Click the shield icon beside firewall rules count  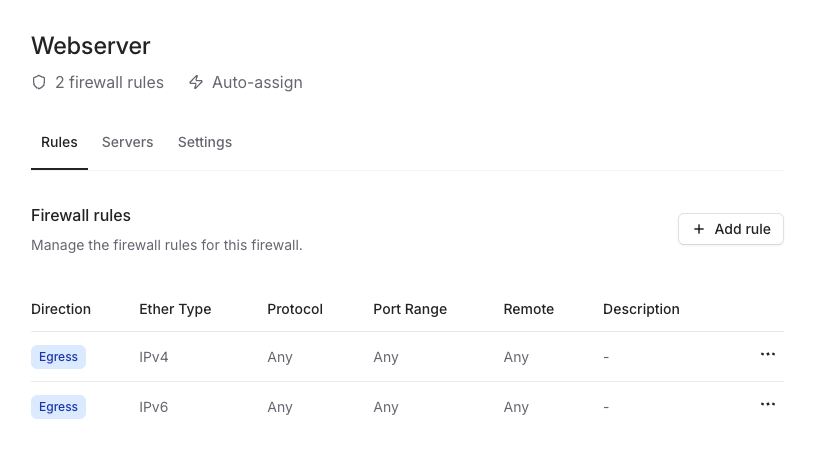(39, 82)
